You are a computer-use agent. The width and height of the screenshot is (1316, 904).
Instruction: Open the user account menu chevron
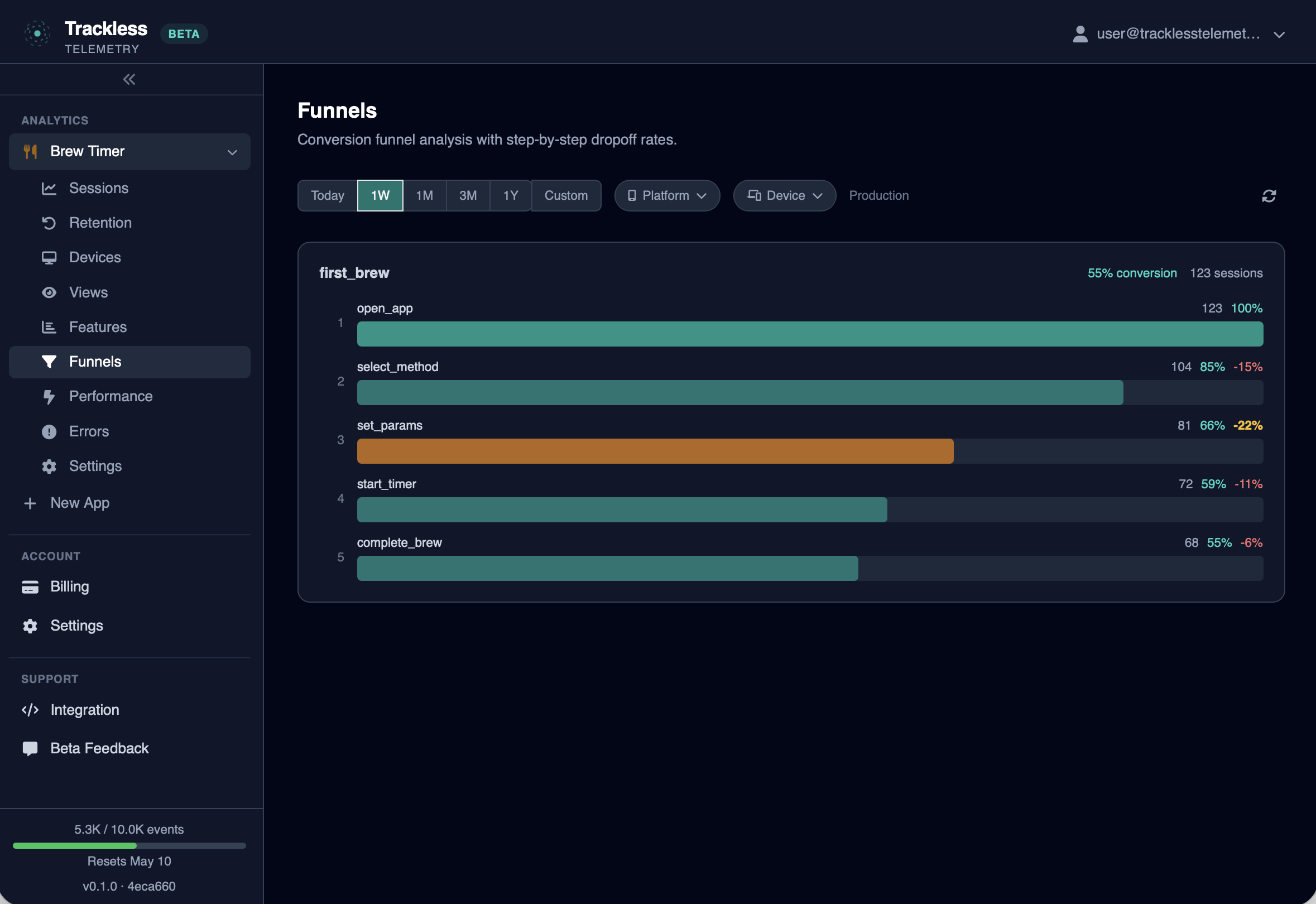(1279, 35)
